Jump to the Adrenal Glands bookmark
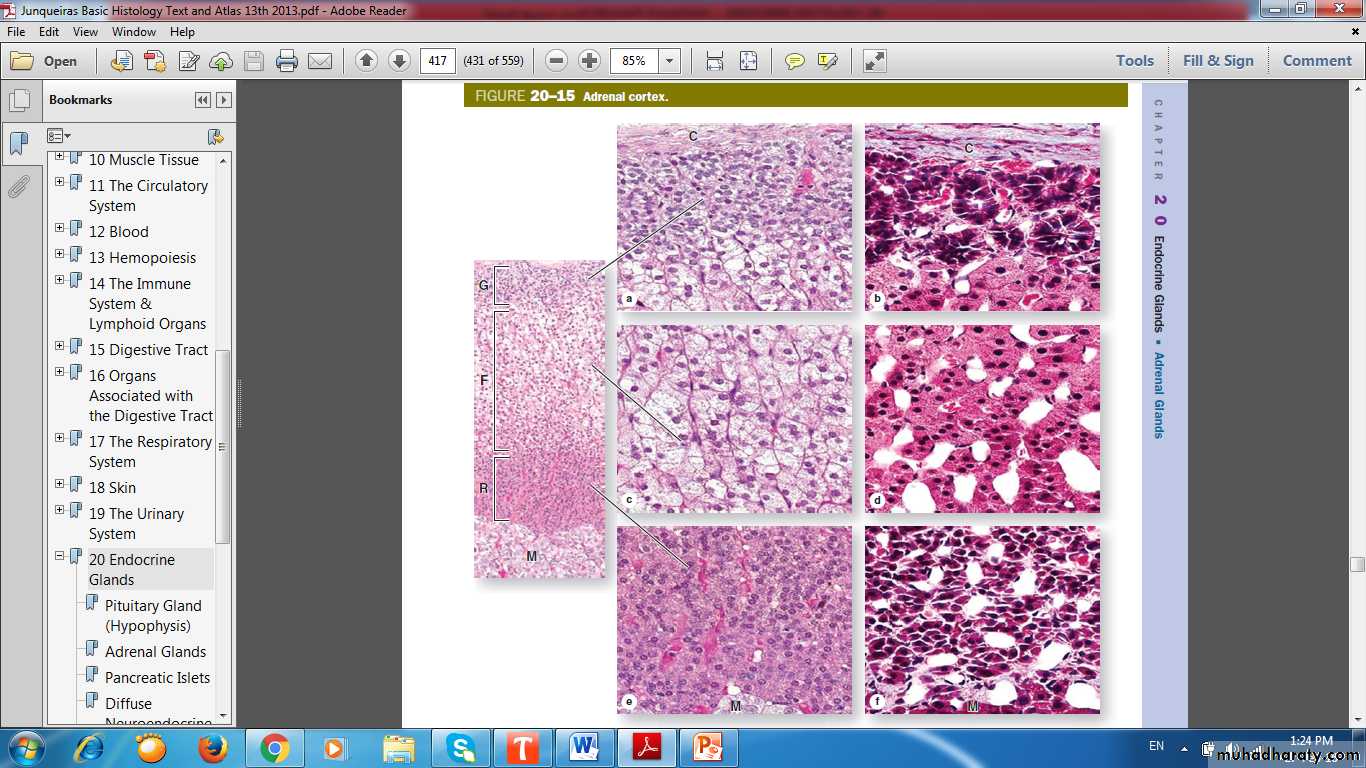Image resolution: width=1366 pixels, height=768 pixels. pyautogui.click(x=155, y=652)
